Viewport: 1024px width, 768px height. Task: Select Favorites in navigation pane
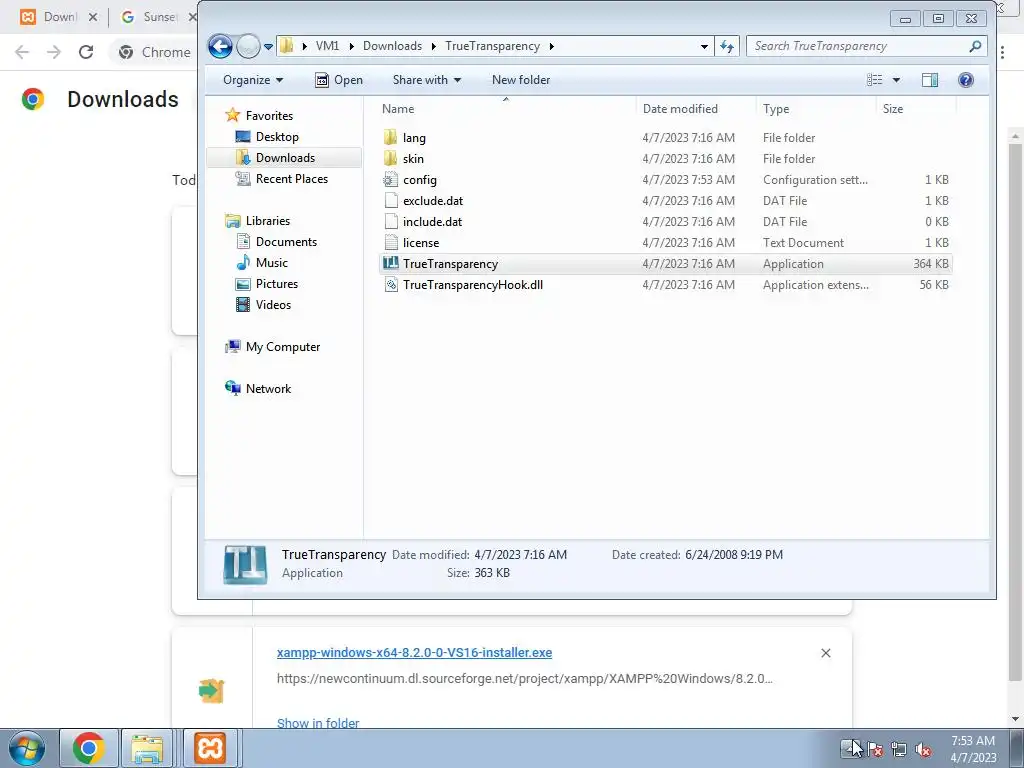[x=268, y=116]
